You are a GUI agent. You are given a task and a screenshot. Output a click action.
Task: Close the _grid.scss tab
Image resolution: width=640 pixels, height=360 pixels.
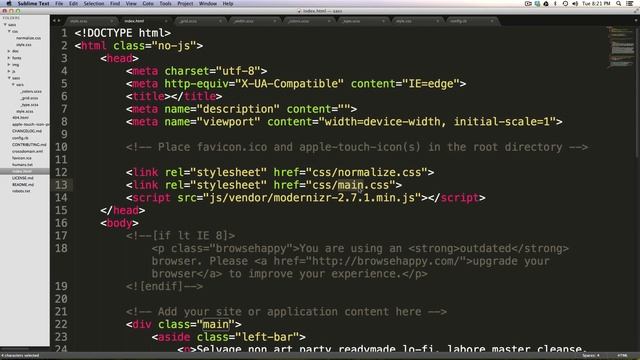220,21
